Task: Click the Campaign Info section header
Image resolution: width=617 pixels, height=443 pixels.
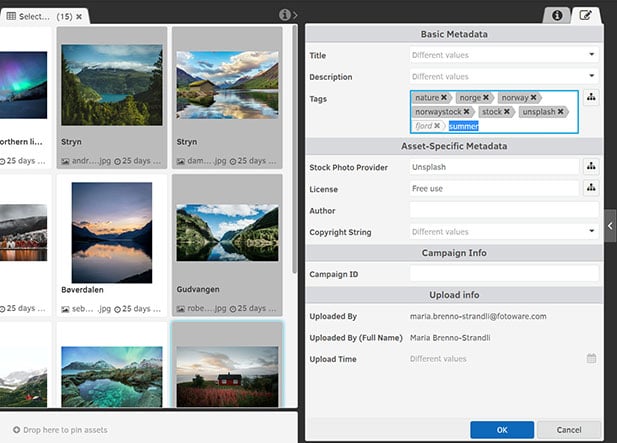Action: tap(454, 253)
